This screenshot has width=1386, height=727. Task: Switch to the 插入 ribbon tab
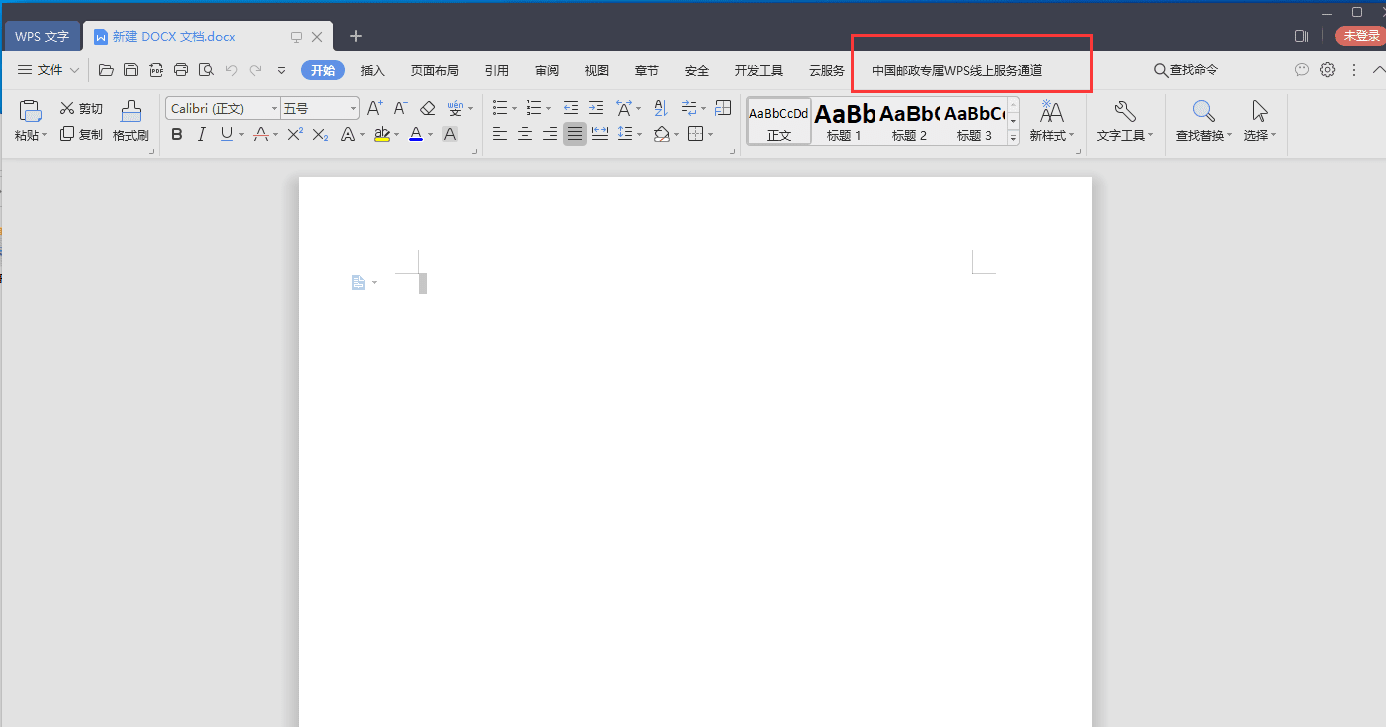[373, 70]
